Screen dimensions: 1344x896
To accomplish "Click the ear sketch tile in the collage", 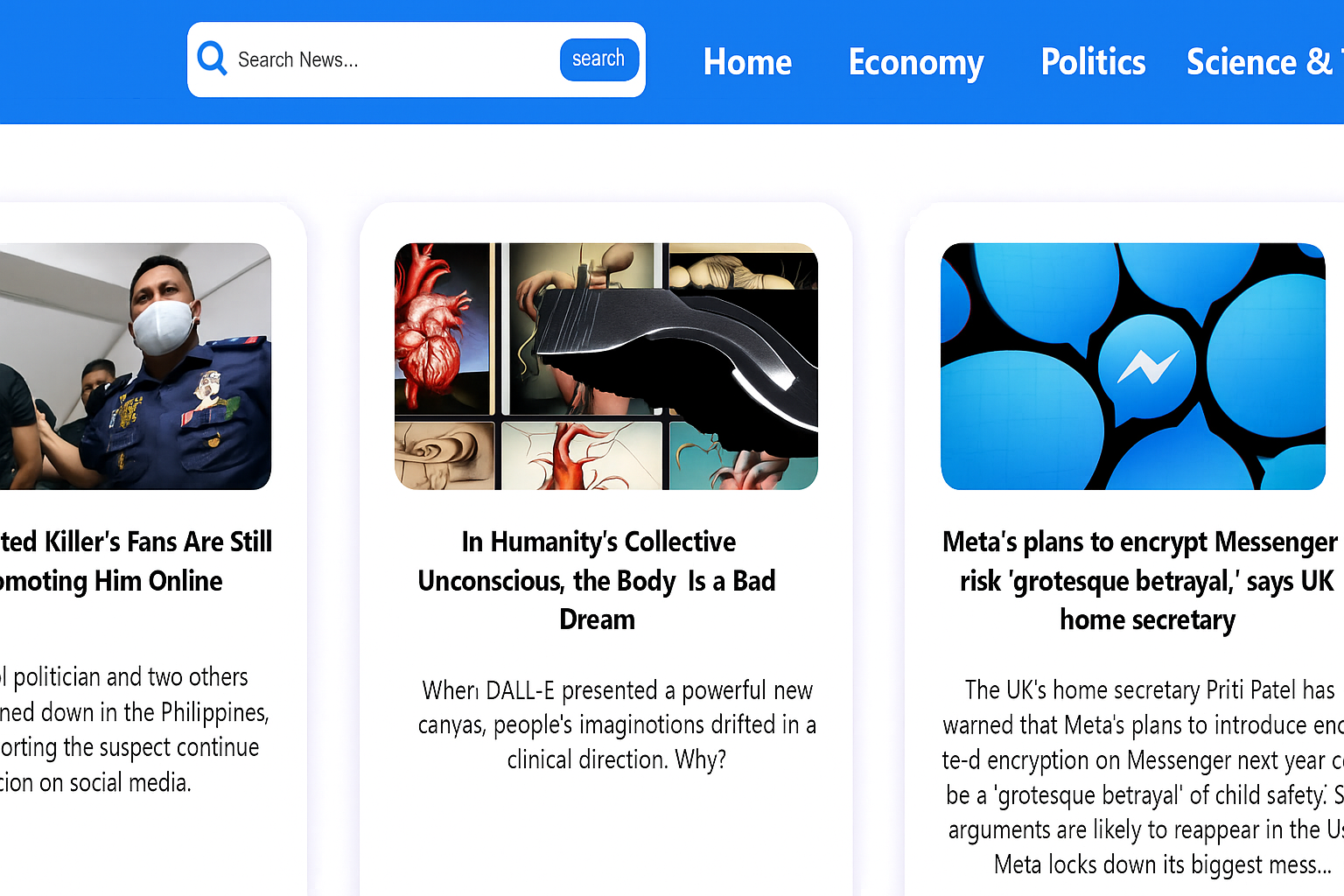I will tap(444, 455).
